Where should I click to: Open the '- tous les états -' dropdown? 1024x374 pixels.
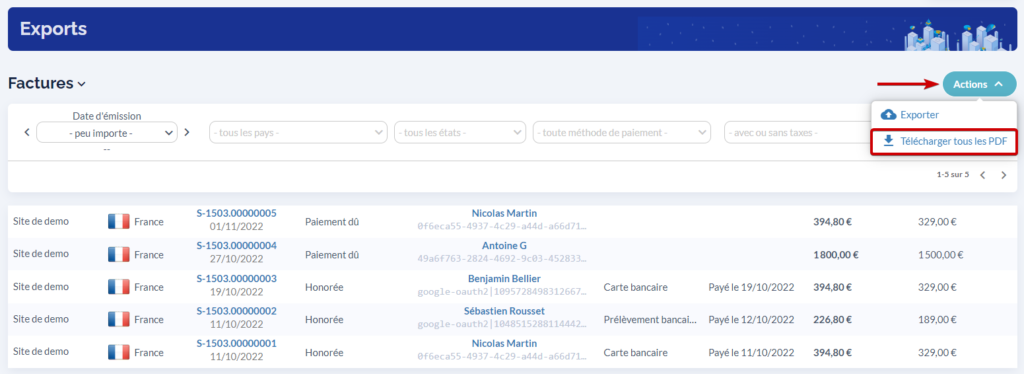460,132
